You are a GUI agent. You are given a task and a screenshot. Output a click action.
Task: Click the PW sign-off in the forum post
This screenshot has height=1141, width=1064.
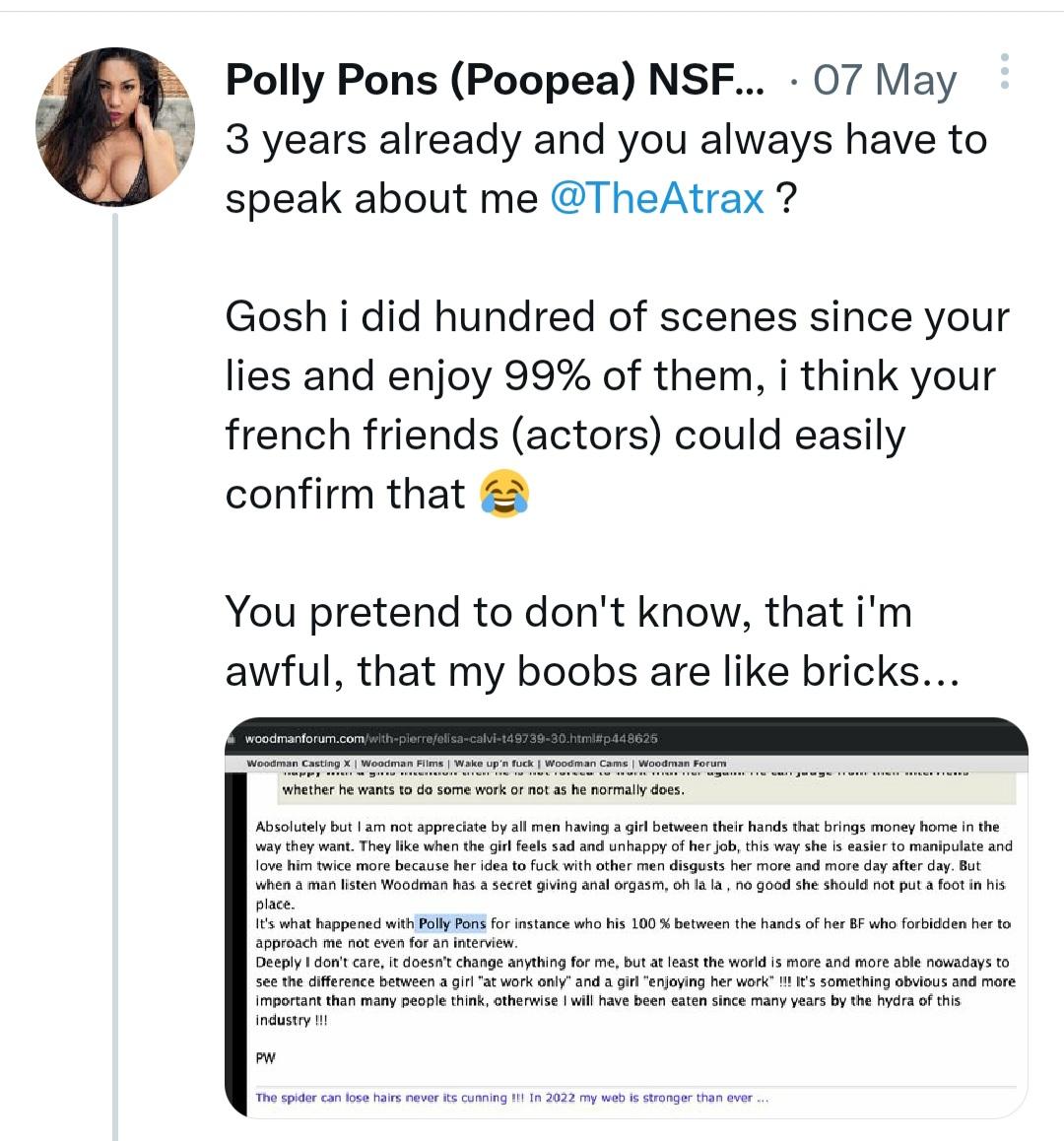click(265, 1057)
